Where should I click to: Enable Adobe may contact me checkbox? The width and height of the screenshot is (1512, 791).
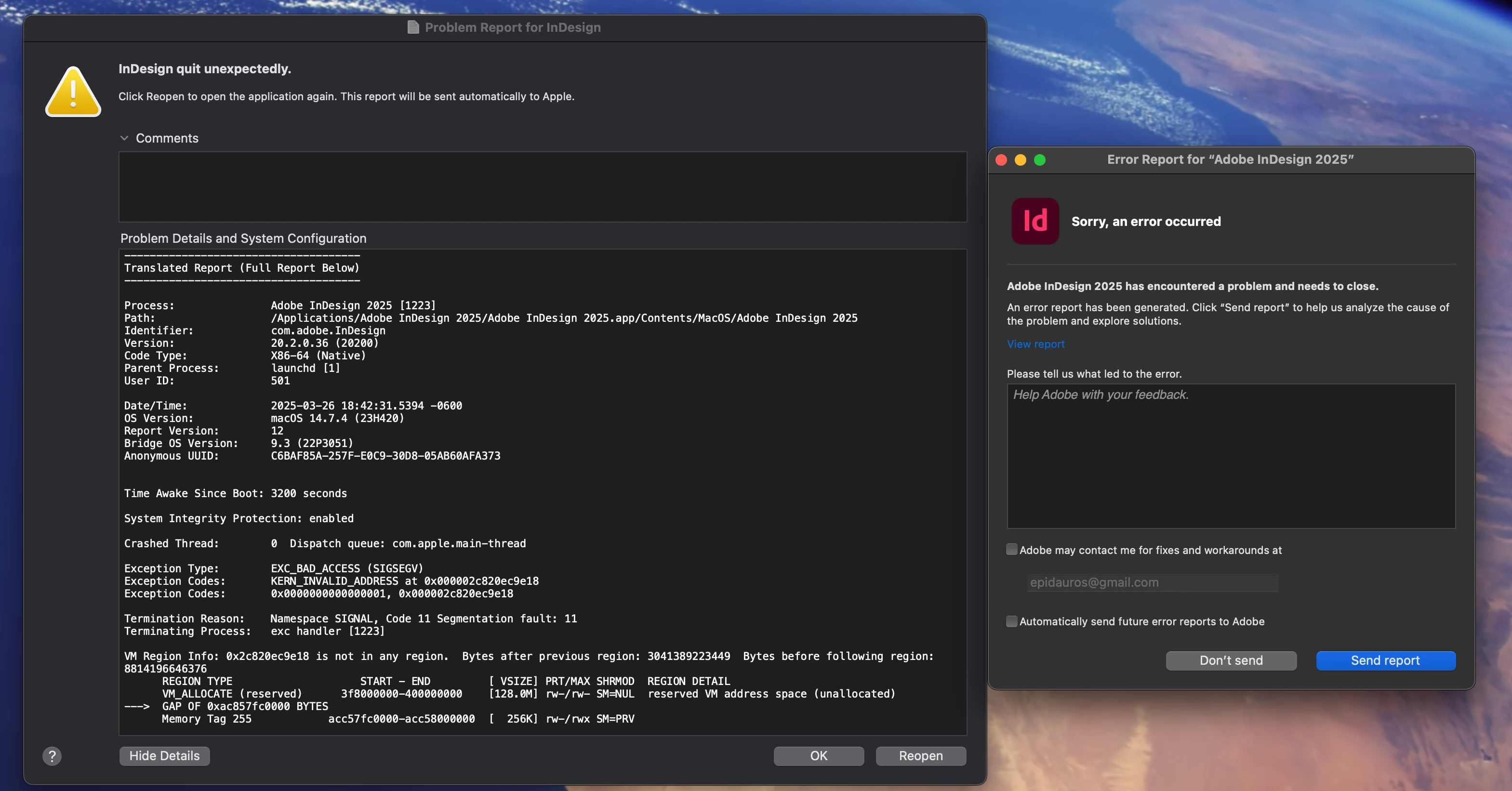[x=1012, y=550]
